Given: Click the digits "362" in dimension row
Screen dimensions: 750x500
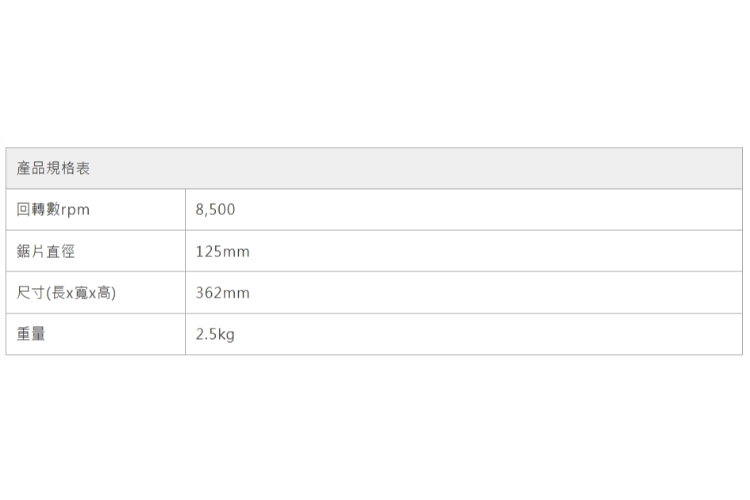Looking at the screenshot, I should pos(208,293).
